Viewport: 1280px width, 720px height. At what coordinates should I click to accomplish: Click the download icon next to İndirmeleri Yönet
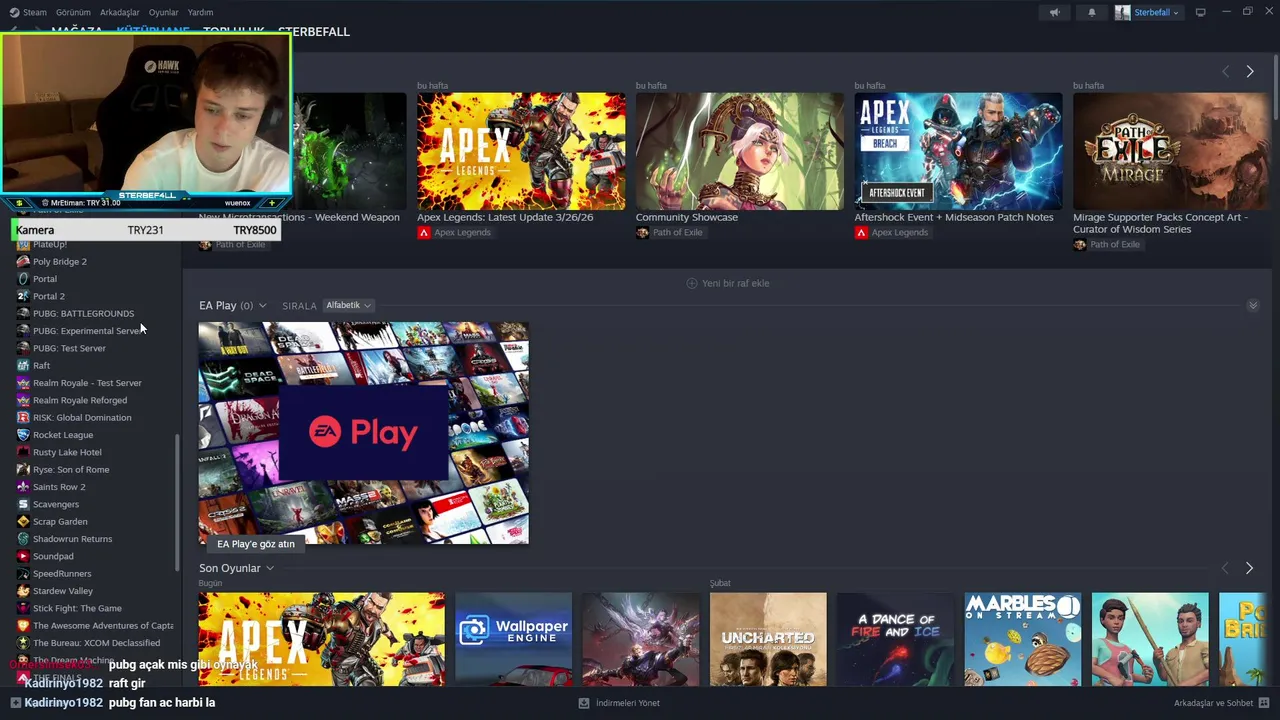584,703
